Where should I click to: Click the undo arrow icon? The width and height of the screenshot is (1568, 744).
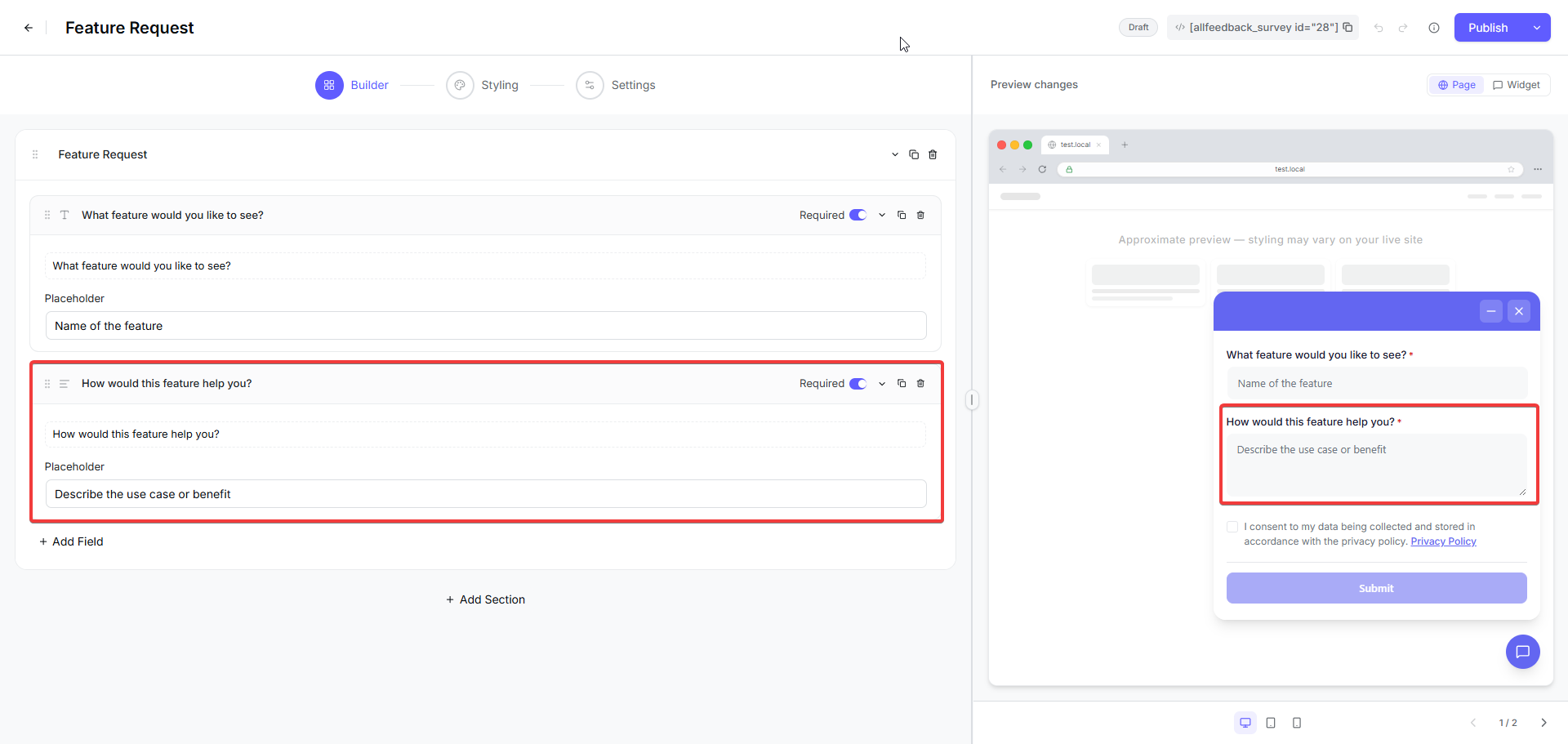coord(1379,28)
